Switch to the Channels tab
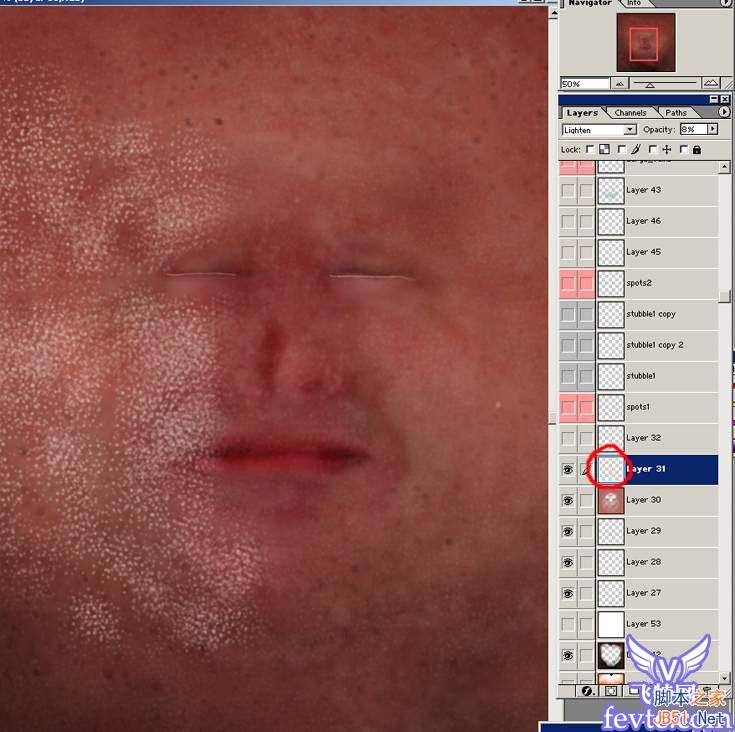Image resolution: width=735 pixels, height=732 pixels. 630,113
